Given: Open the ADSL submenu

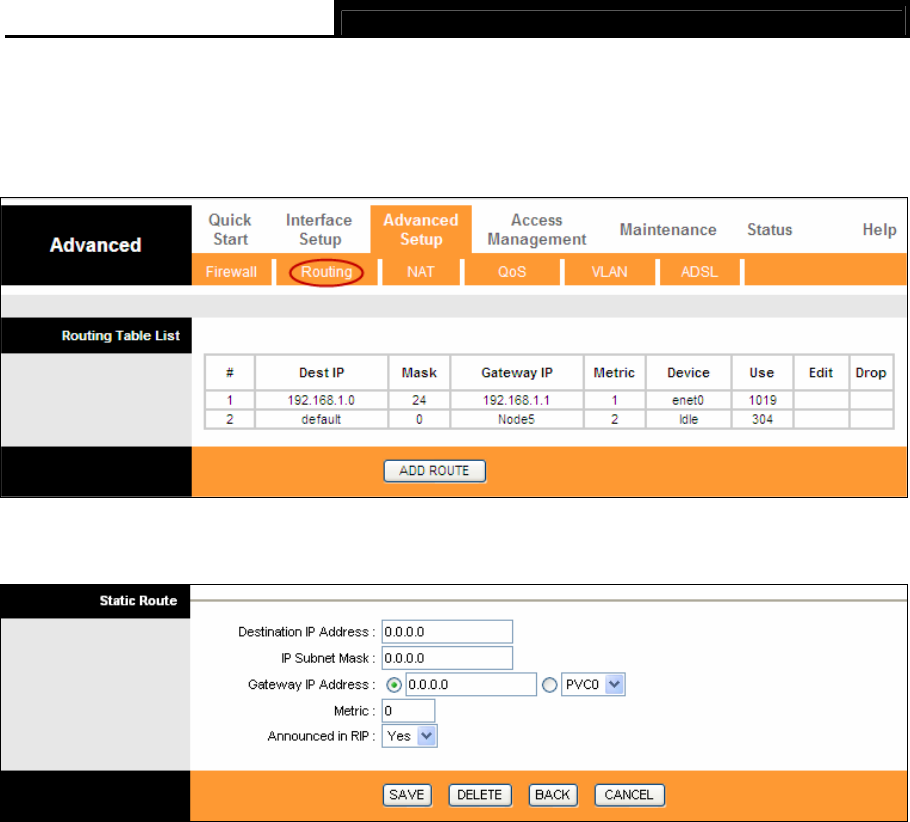Looking at the screenshot, I should point(699,272).
